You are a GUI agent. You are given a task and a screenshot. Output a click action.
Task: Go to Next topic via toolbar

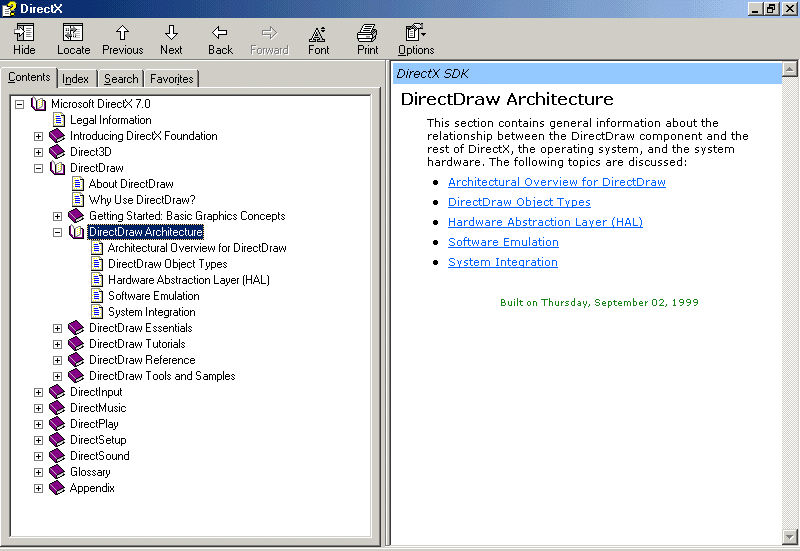(171, 39)
